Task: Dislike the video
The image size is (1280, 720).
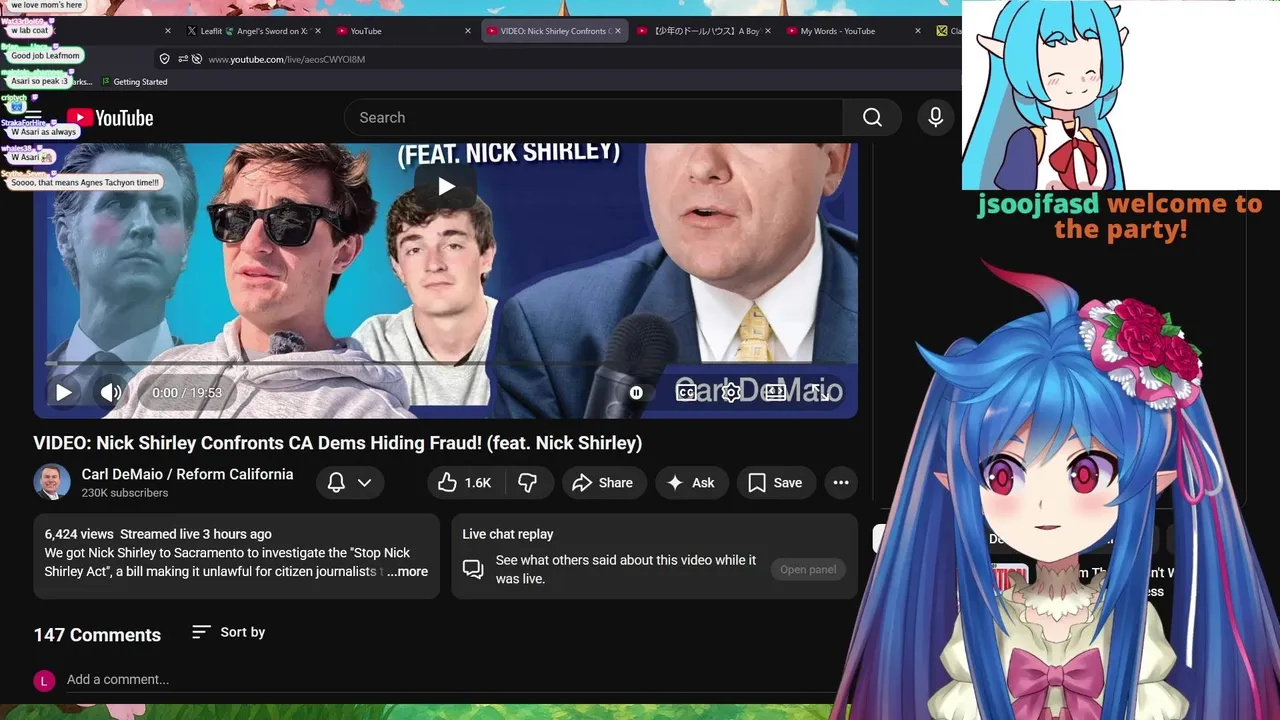Action: [527, 483]
